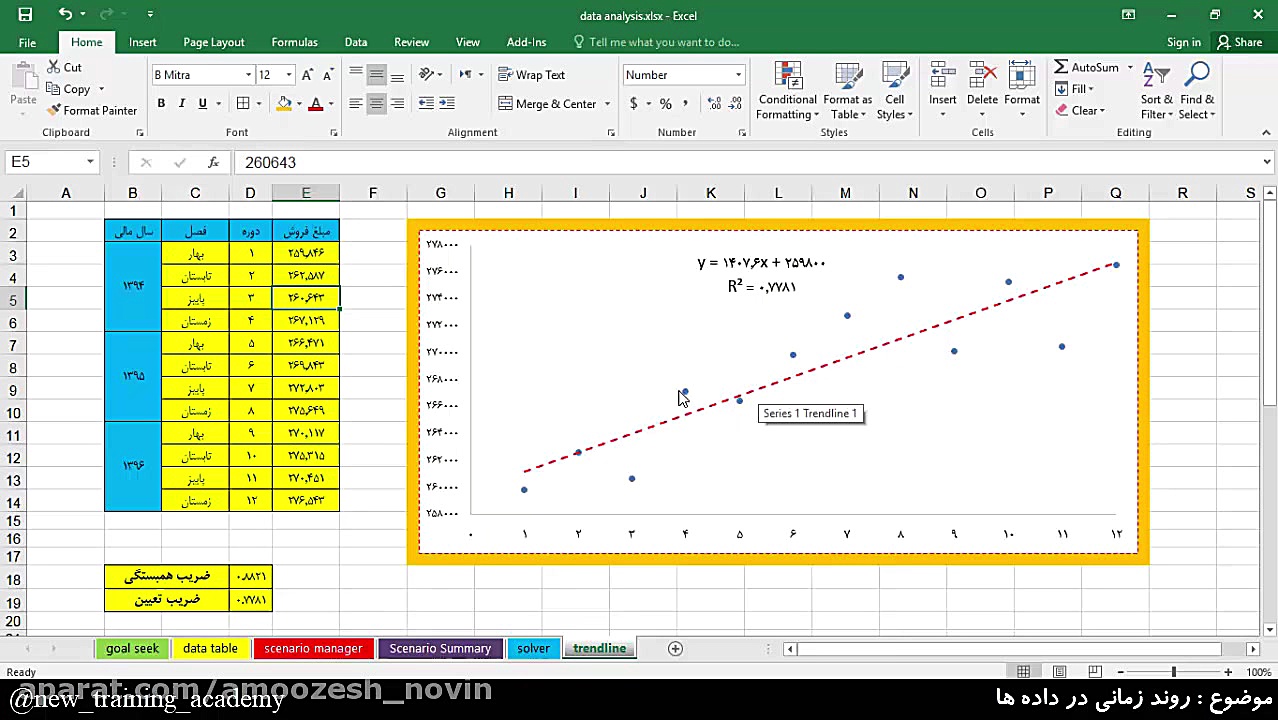
Task: Apply the Borders icon
Action: click(243, 104)
